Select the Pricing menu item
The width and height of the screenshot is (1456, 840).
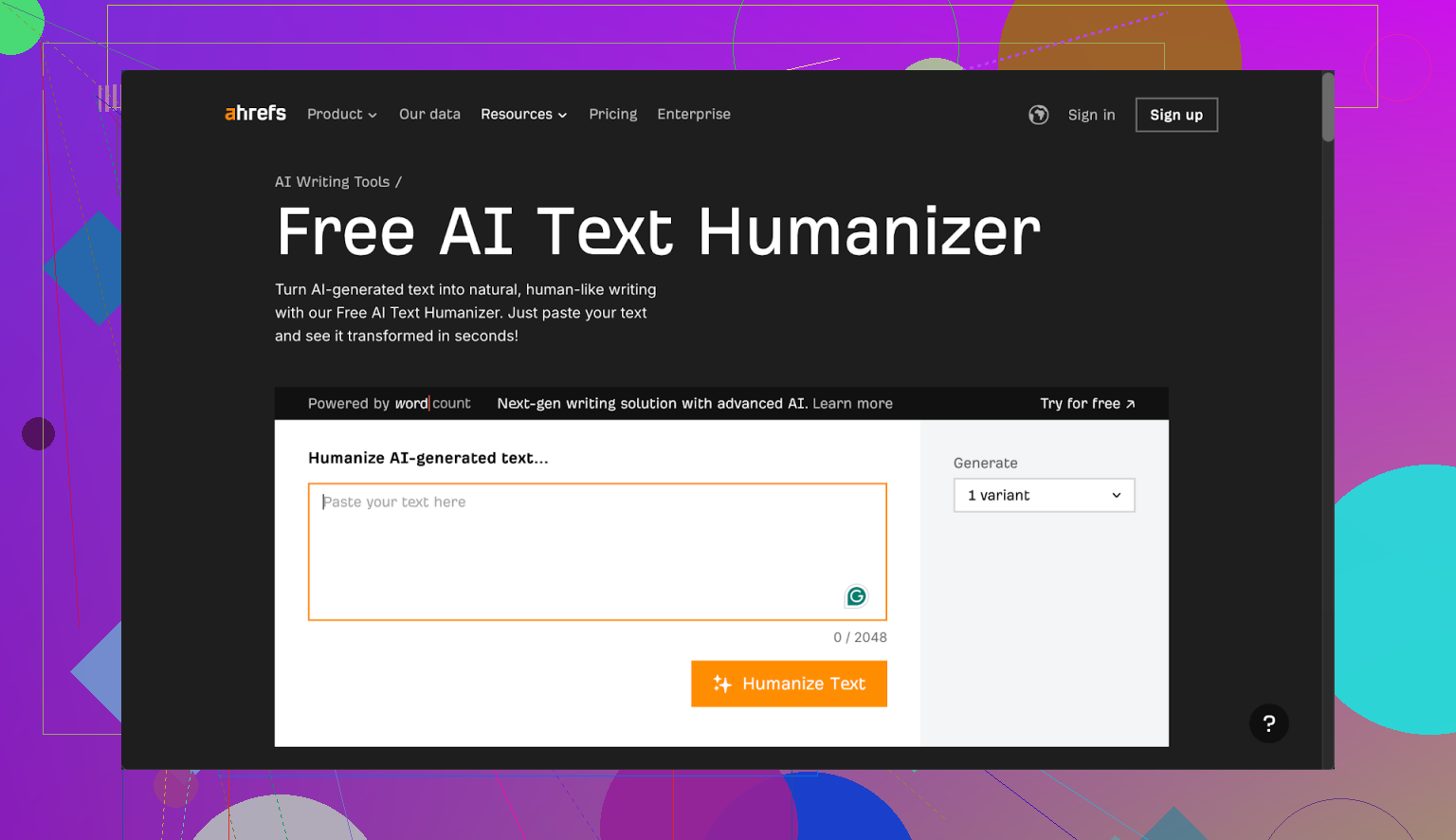(x=612, y=114)
